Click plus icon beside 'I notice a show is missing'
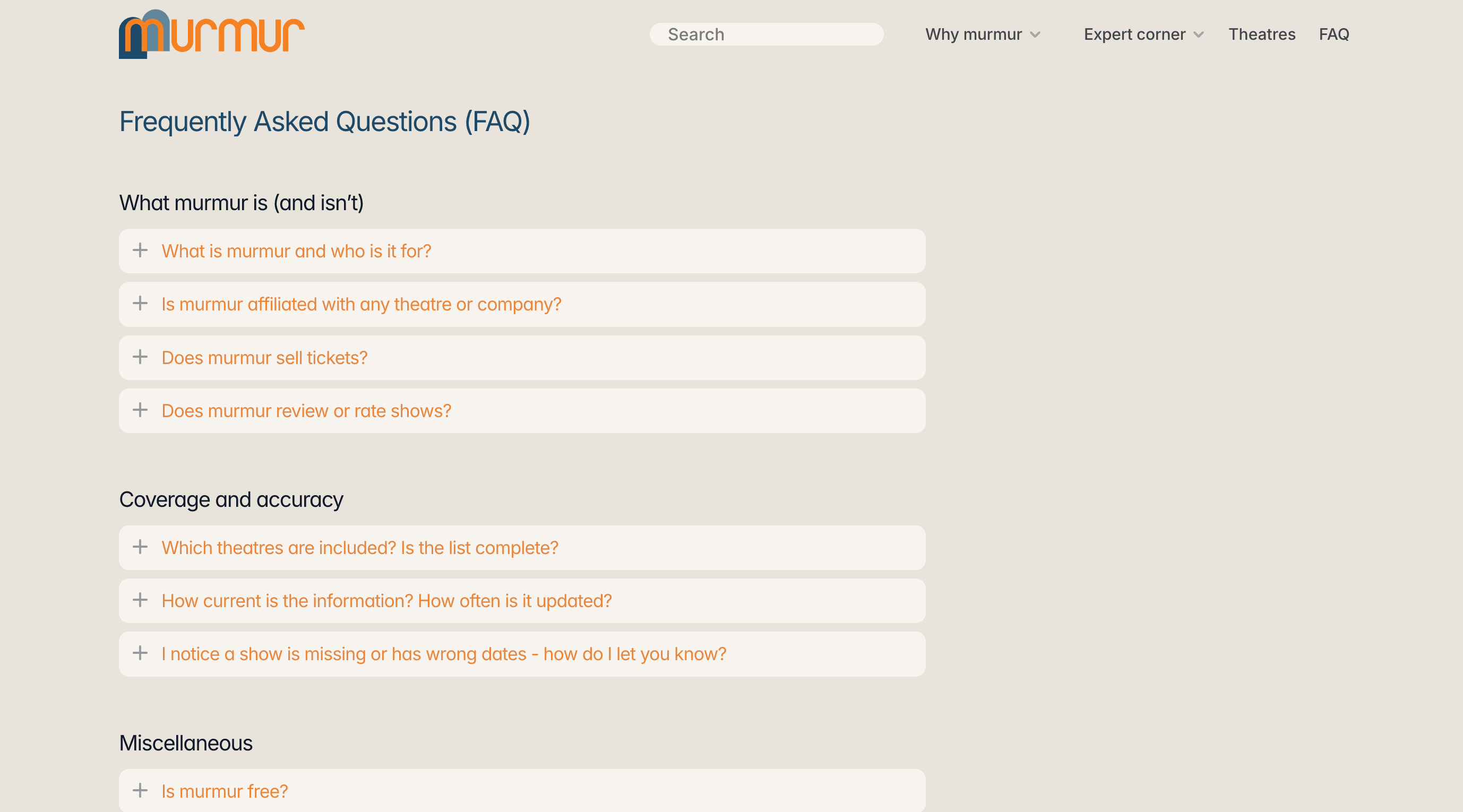1463x812 pixels. 140,653
